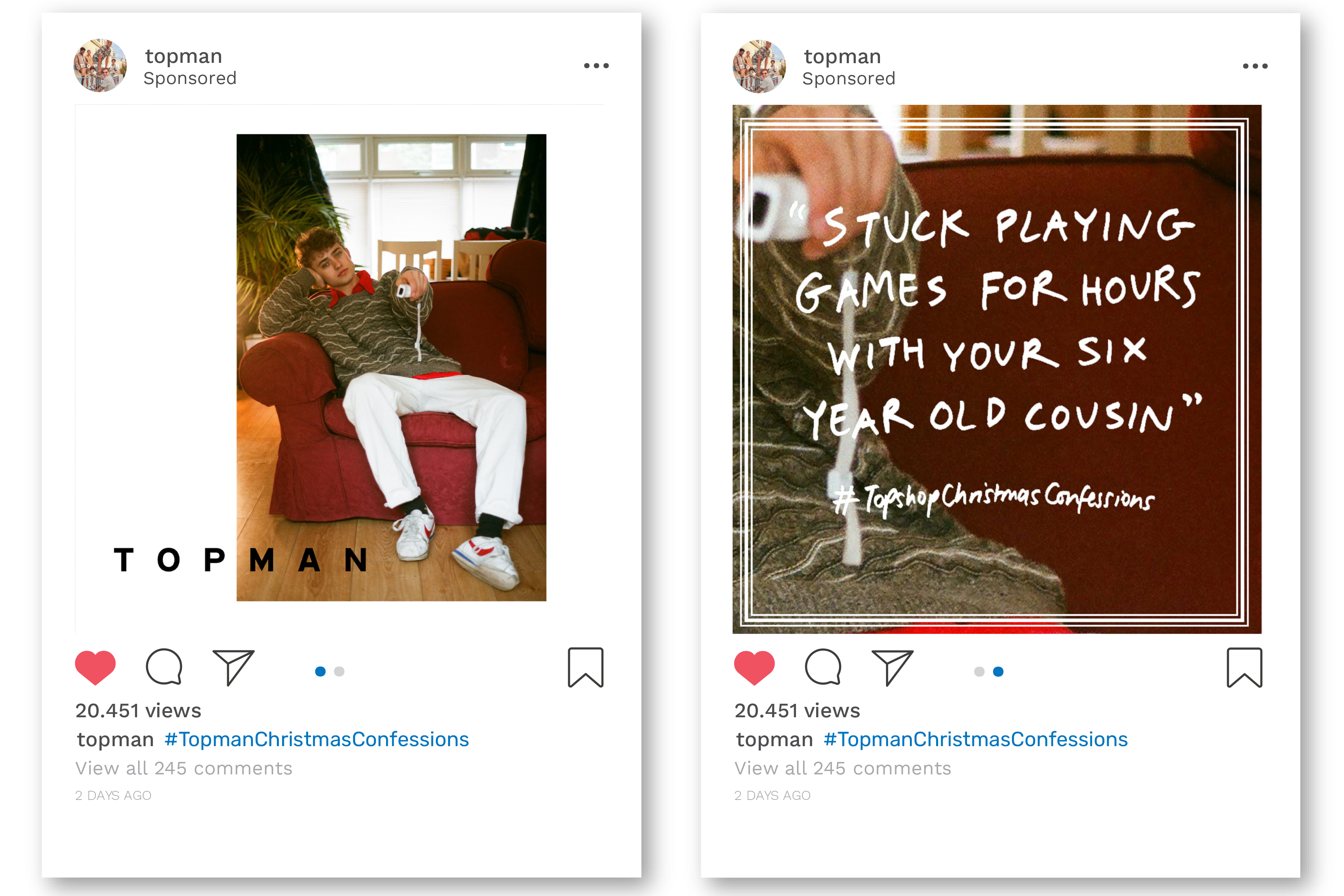
Task: Click the handwritten quote image on right post
Action: point(997,369)
